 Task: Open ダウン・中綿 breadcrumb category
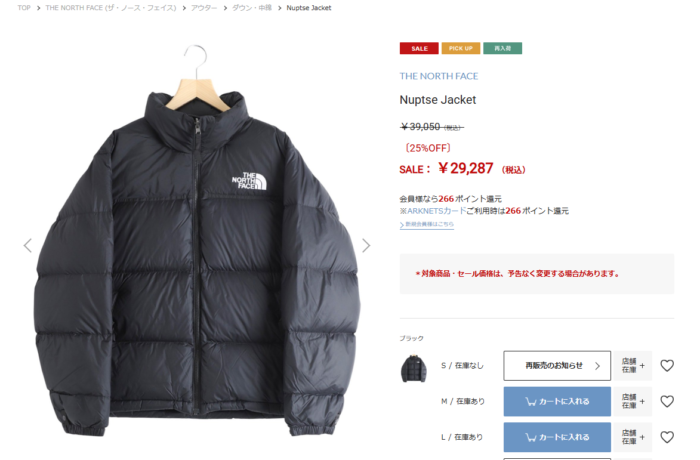coord(252,8)
